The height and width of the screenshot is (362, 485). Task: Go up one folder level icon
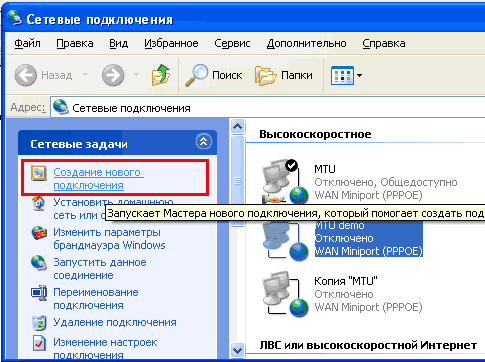click(161, 75)
